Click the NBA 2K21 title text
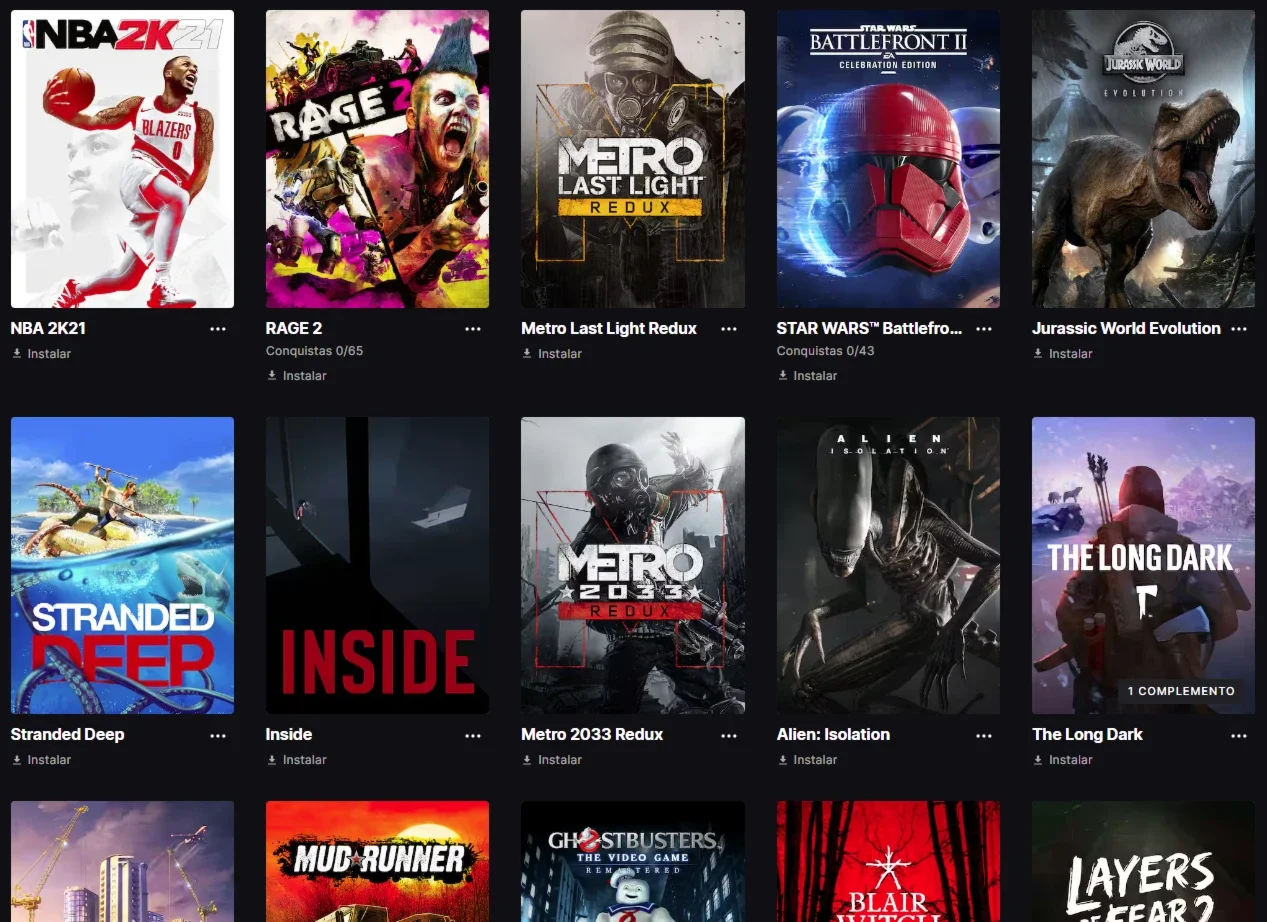1267x922 pixels. click(48, 328)
